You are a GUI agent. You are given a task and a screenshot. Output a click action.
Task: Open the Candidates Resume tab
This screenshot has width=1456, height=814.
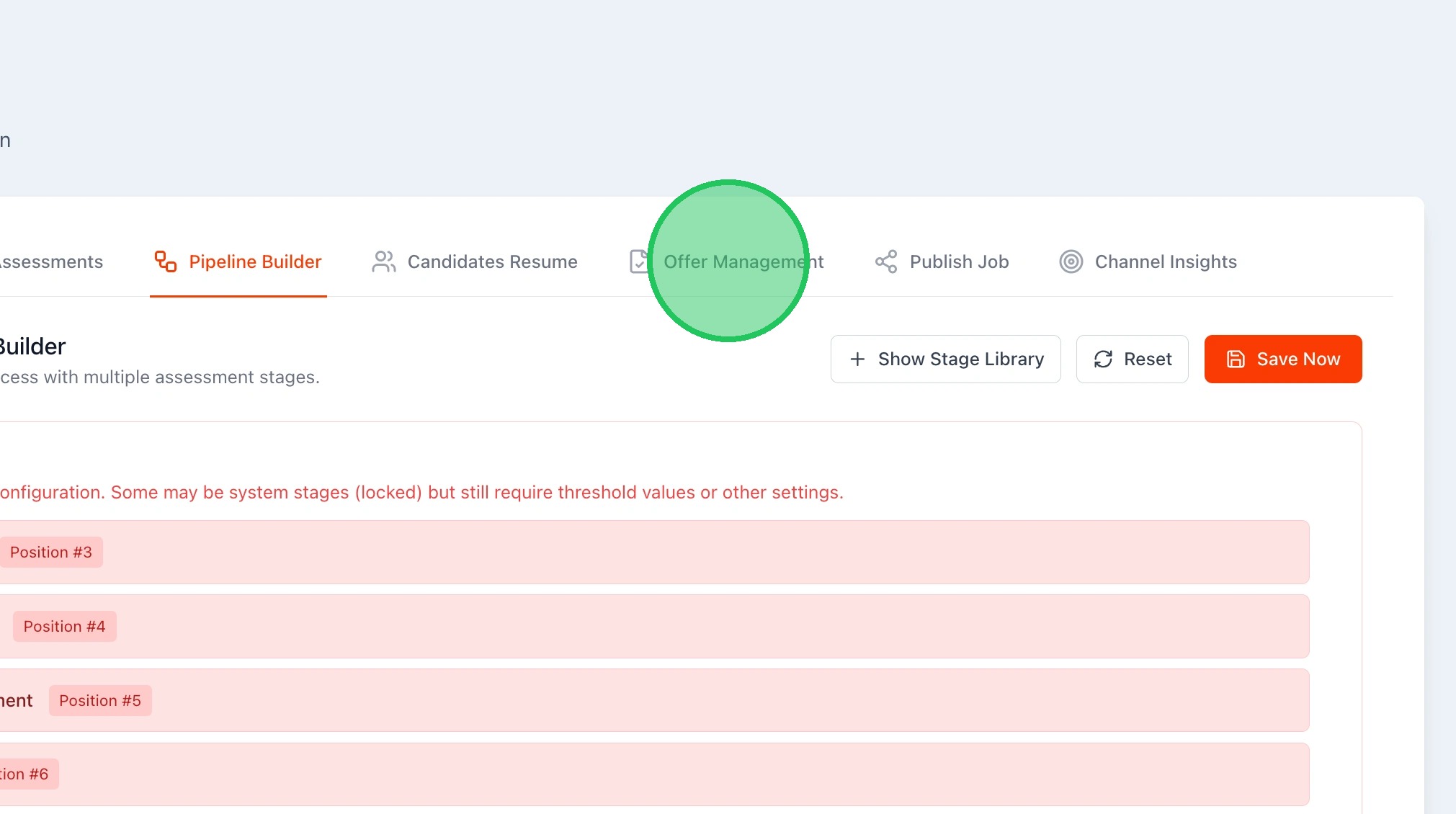click(x=492, y=261)
